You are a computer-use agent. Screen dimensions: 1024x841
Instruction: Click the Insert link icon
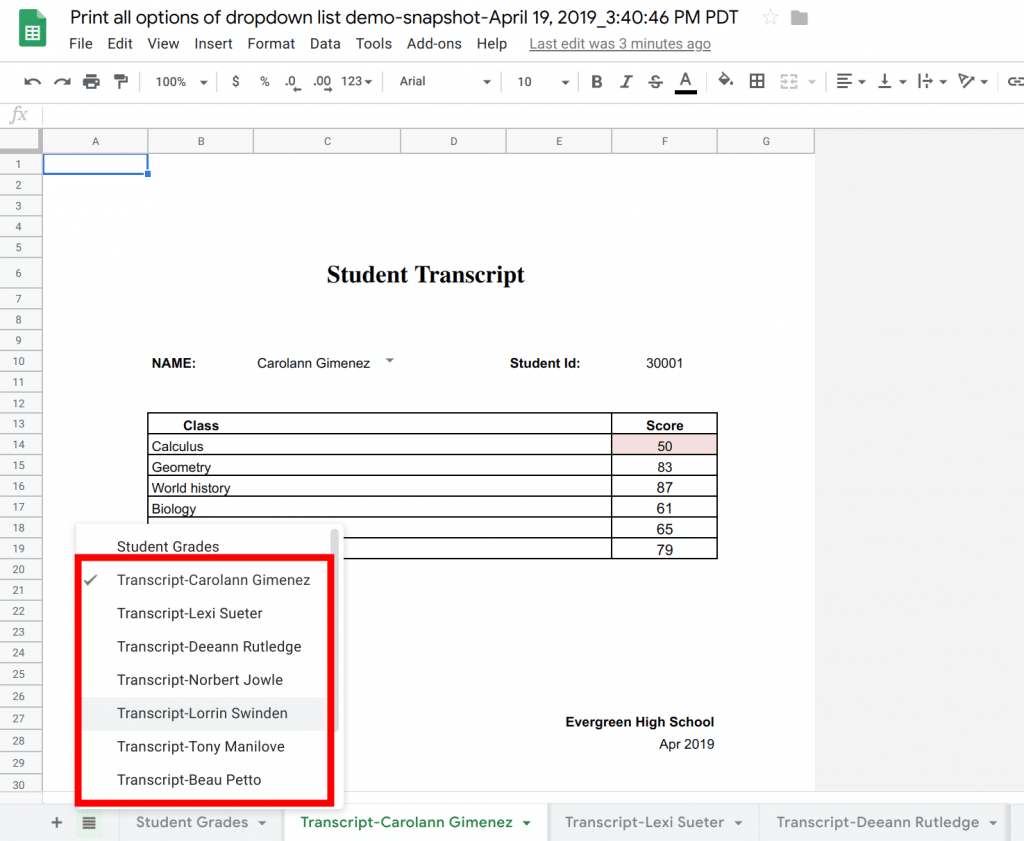point(1017,81)
